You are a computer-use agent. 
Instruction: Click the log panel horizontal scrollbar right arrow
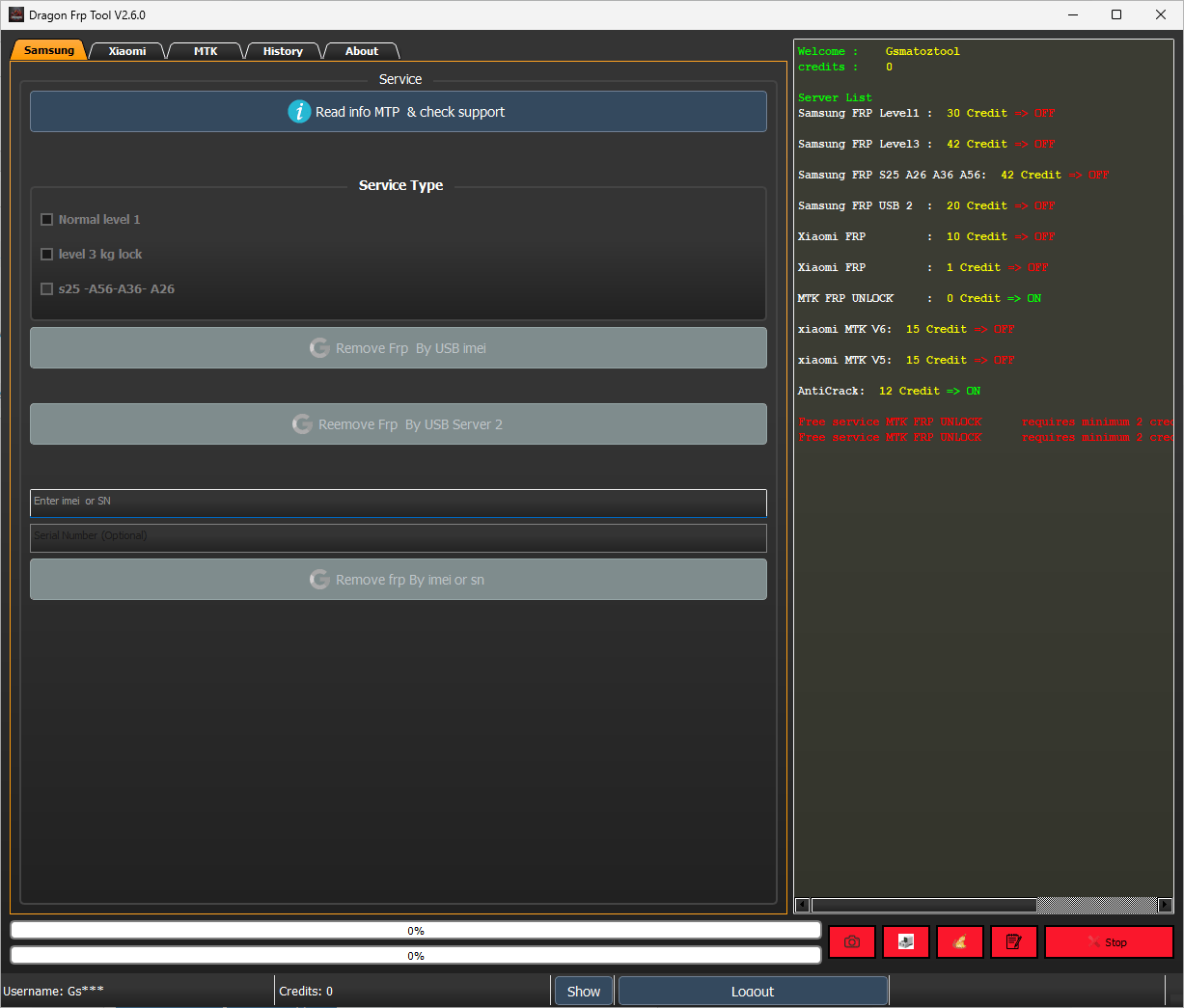pos(1165,905)
